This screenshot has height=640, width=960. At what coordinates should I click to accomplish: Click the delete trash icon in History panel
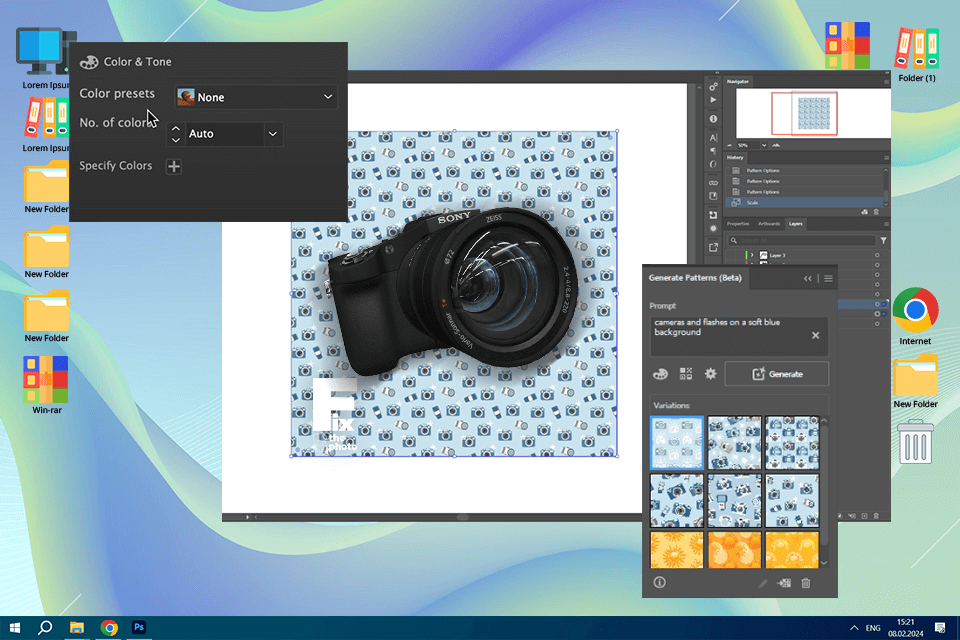point(876,212)
